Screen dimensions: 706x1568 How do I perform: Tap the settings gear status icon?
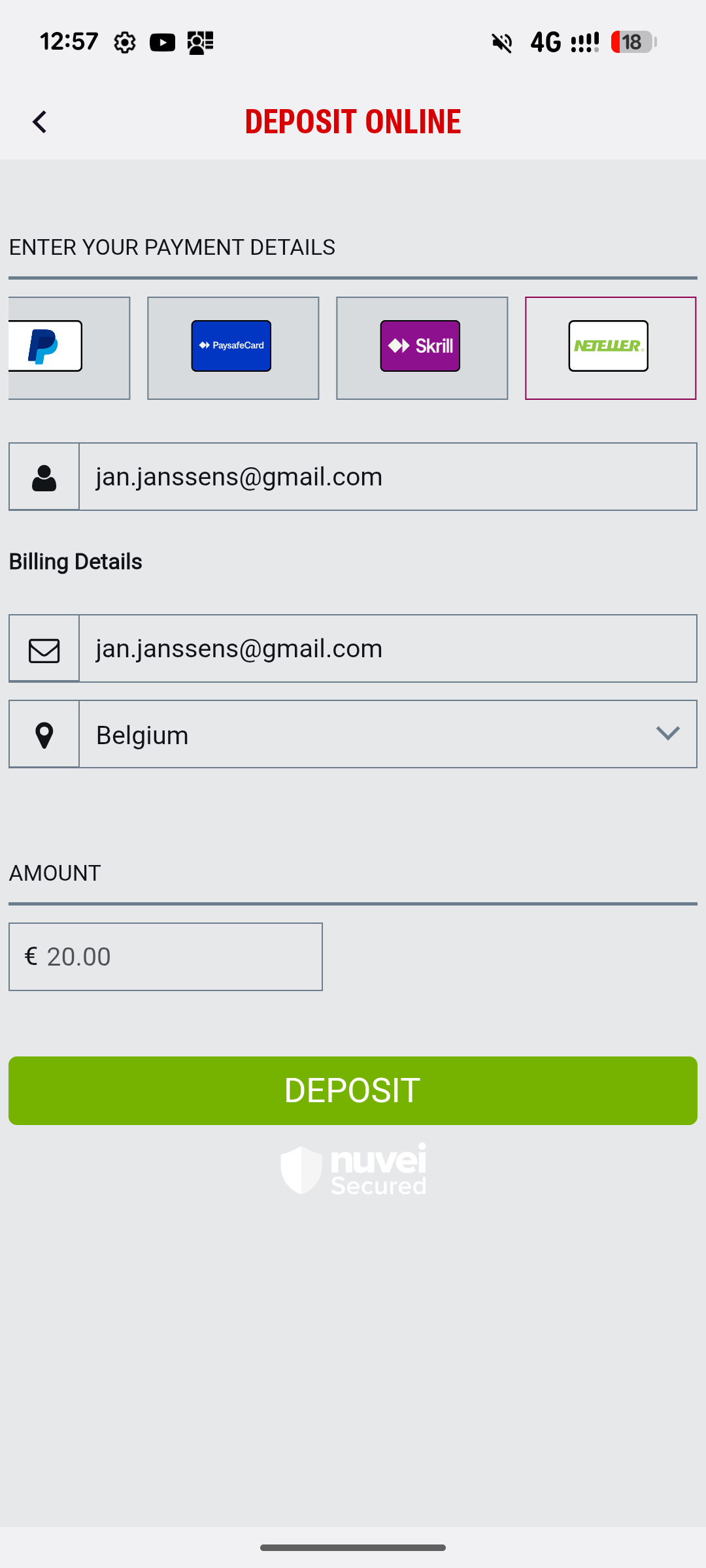124,43
